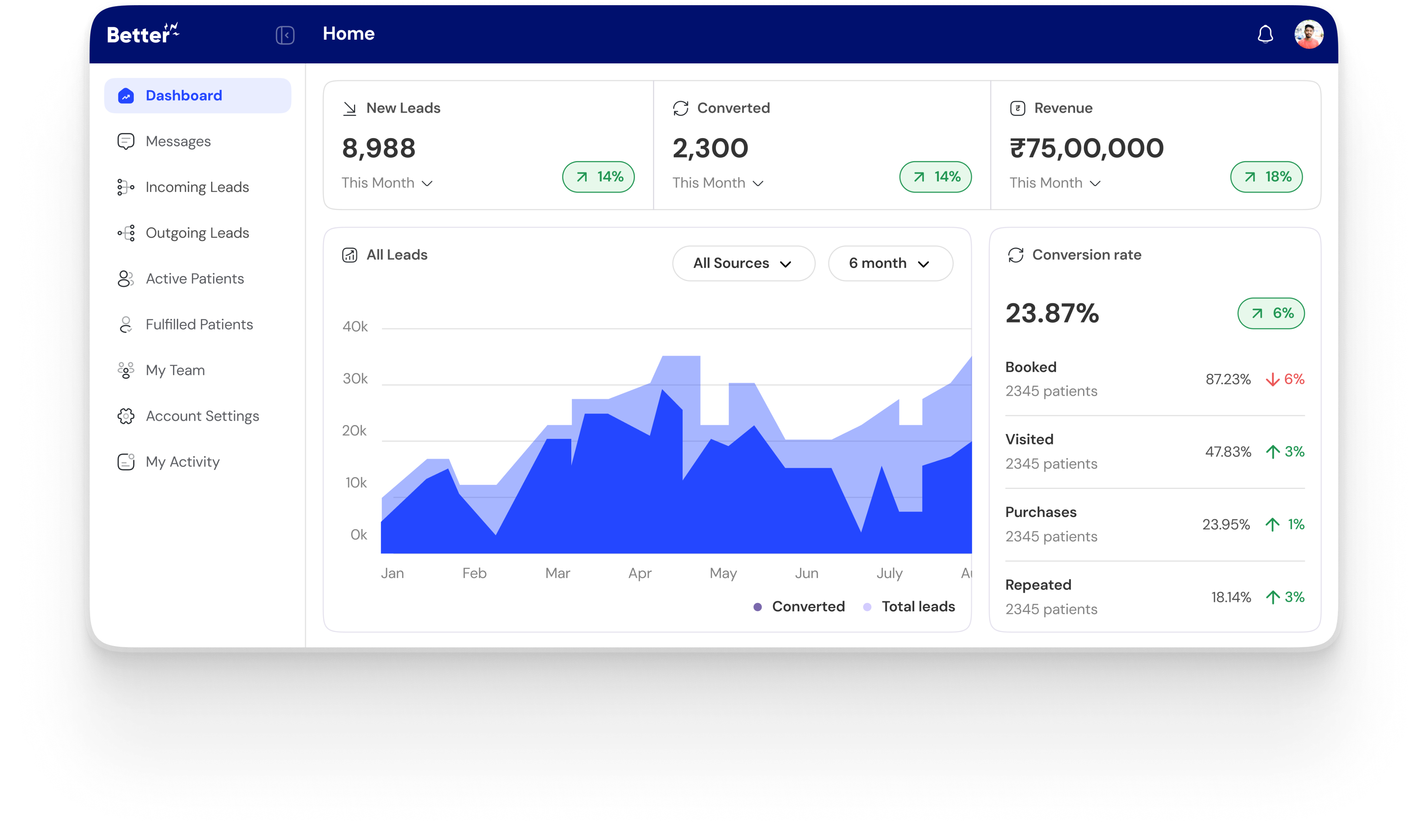
Task: Open Messages from the sidebar
Action: tap(178, 142)
